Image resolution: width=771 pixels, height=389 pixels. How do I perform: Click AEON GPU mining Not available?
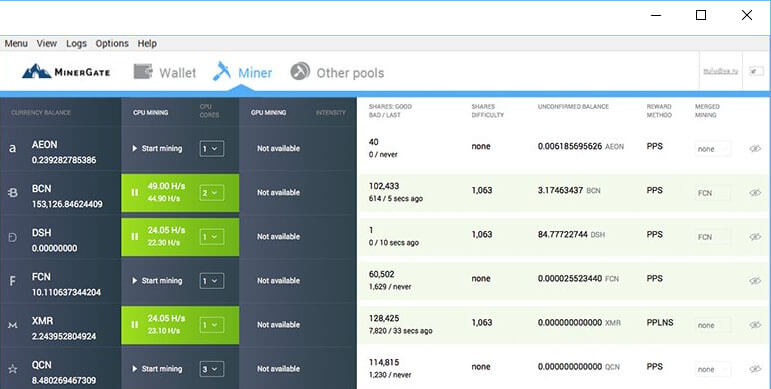[x=278, y=148]
